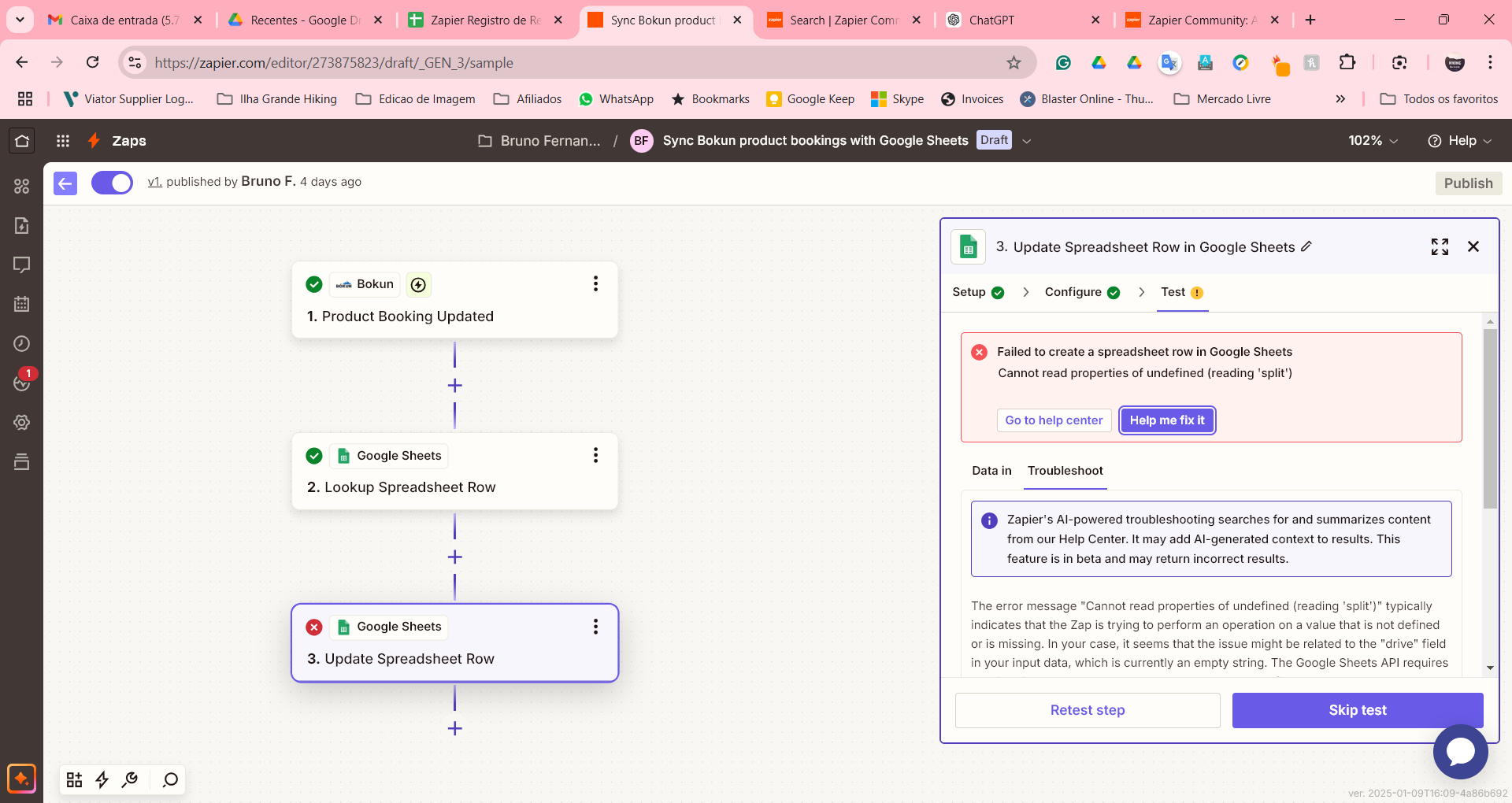Open the browser extensions puzzle icon
Viewport: 1512px width, 803px height.
coord(1347,63)
